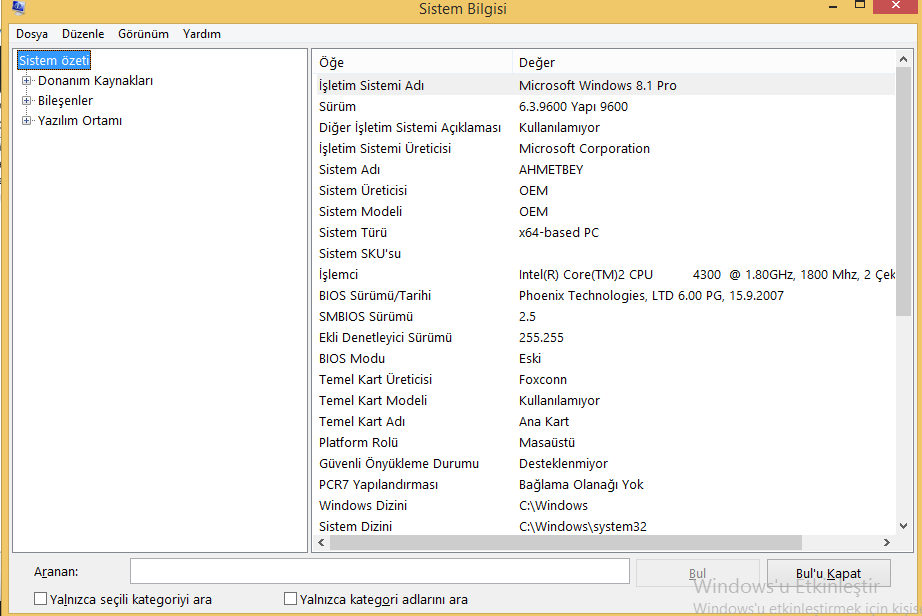Select the SMBIOS Sürümü row
The height and width of the screenshot is (616, 922).
pyautogui.click(x=604, y=317)
